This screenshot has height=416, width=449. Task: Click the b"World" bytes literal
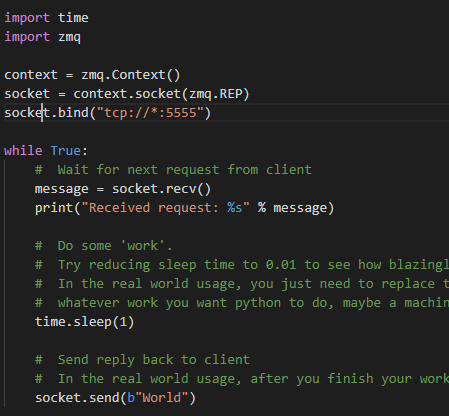coord(158,398)
